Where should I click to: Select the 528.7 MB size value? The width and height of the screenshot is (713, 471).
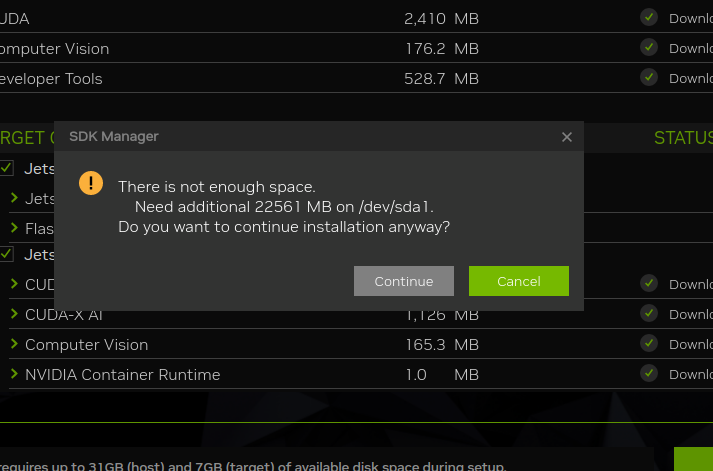click(441, 79)
